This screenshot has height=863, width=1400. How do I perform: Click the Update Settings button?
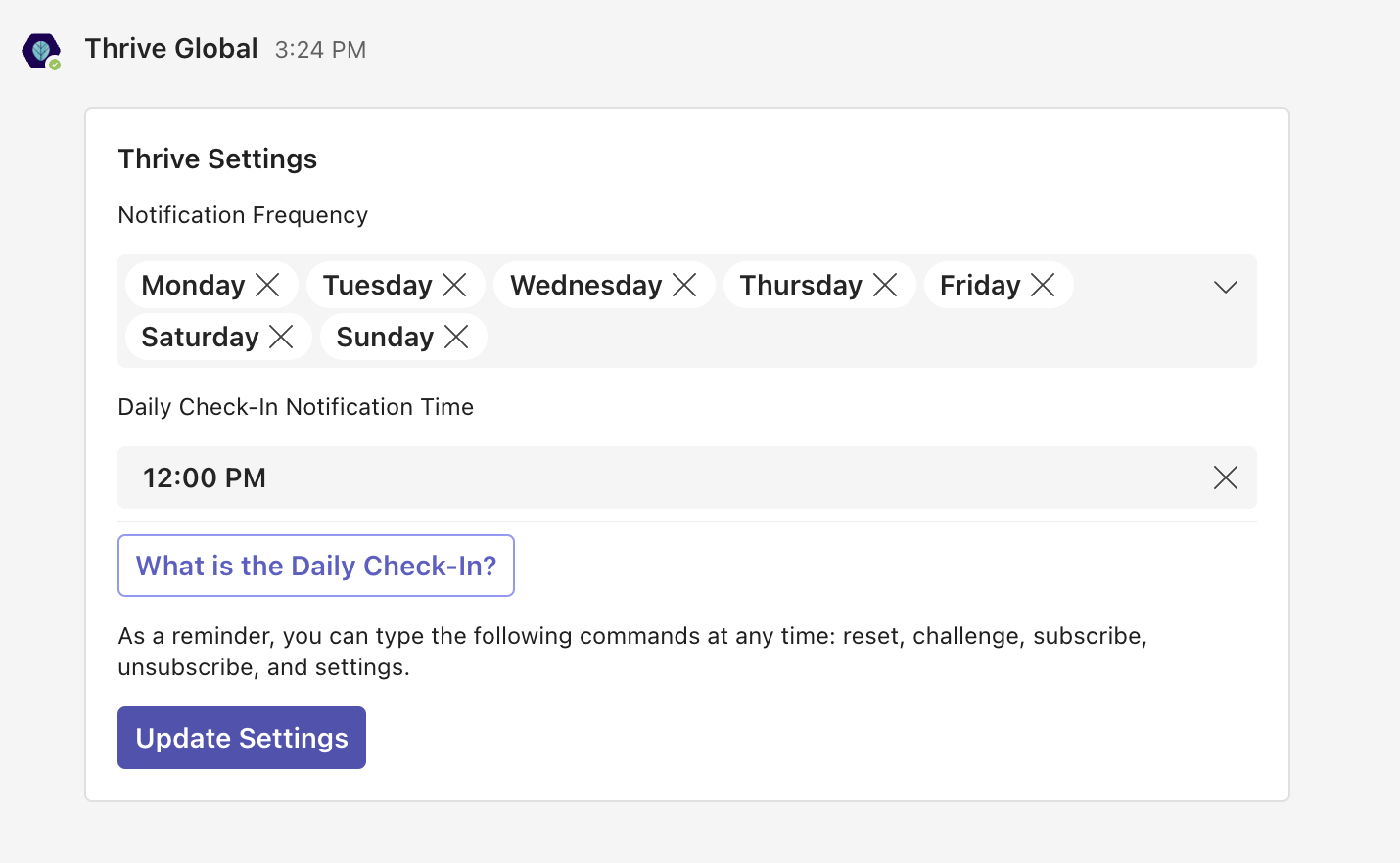click(242, 738)
